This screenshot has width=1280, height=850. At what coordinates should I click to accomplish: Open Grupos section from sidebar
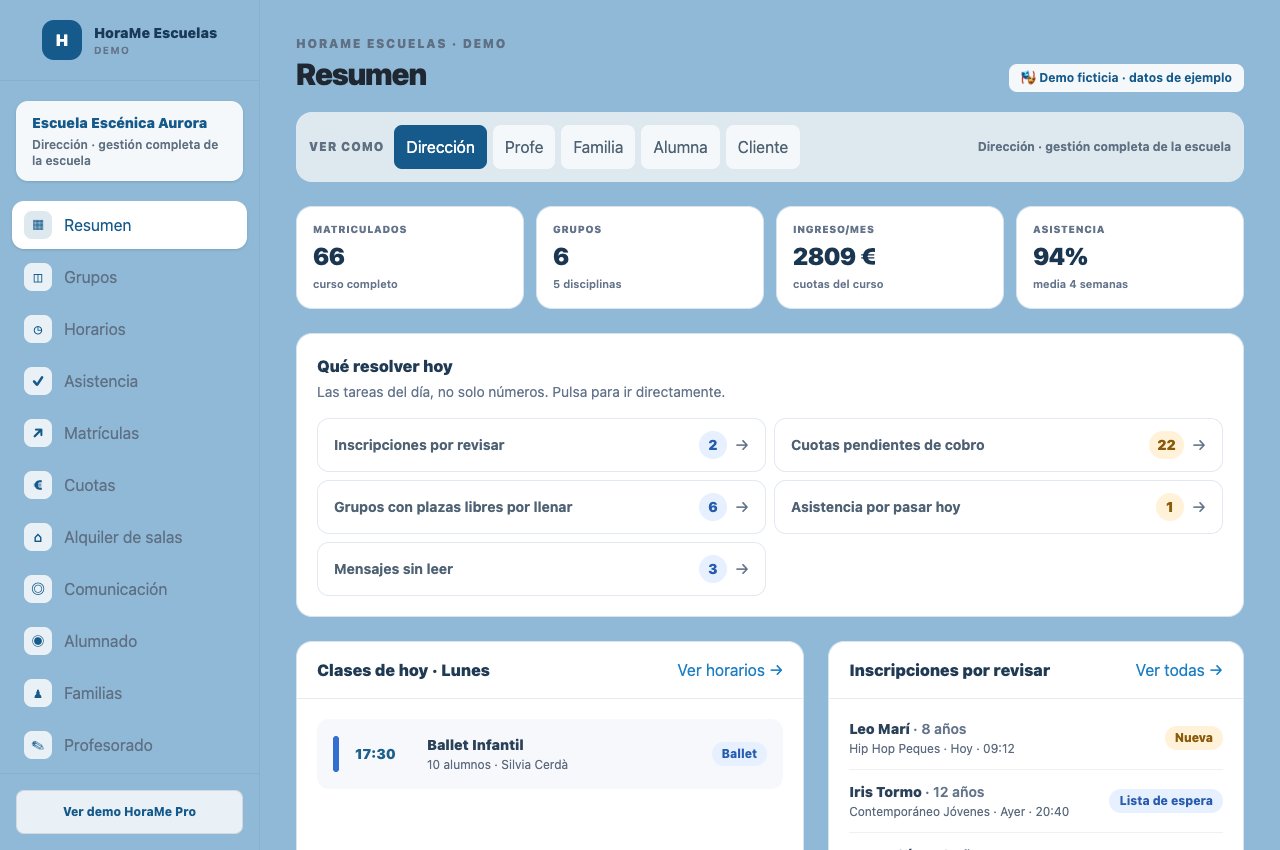tap(129, 277)
